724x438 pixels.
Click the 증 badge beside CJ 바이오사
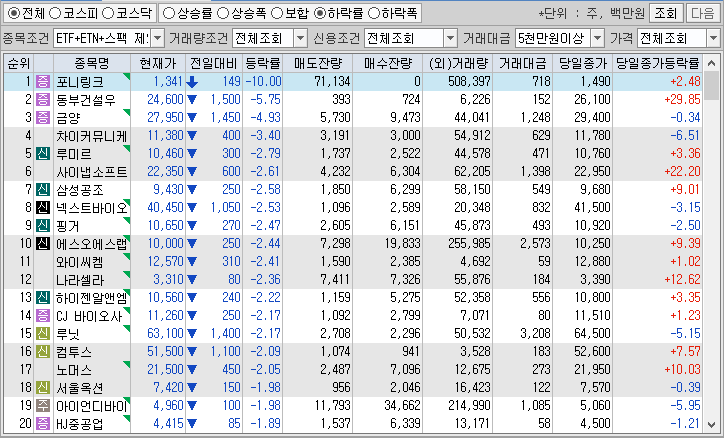point(43,316)
